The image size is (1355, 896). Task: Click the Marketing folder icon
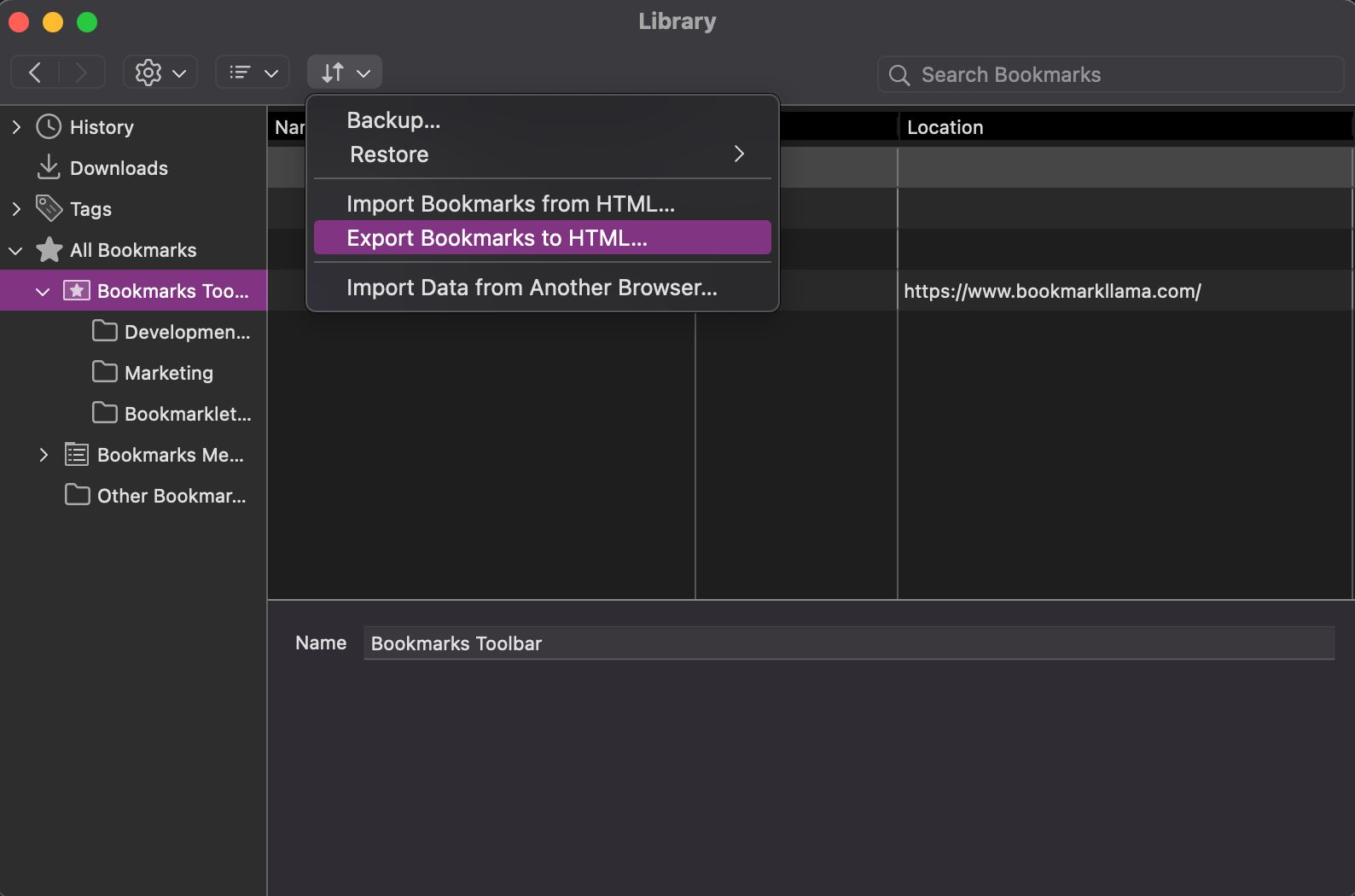tap(105, 371)
